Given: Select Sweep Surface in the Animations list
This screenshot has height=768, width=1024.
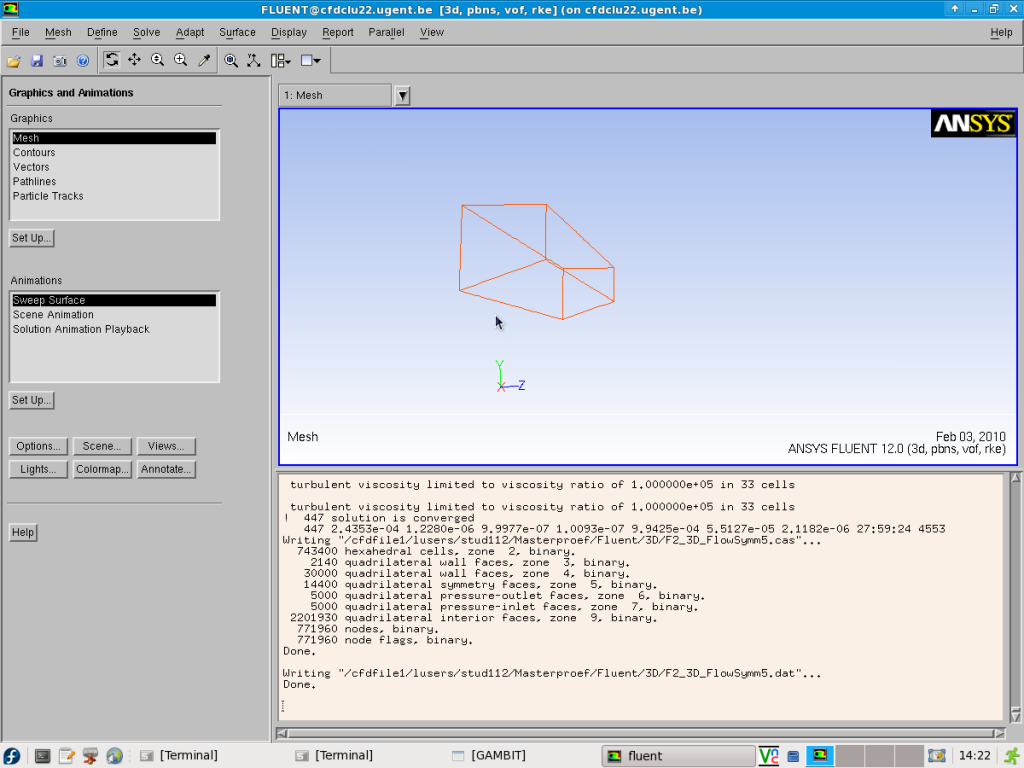Looking at the screenshot, I should click(x=114, y=300).
